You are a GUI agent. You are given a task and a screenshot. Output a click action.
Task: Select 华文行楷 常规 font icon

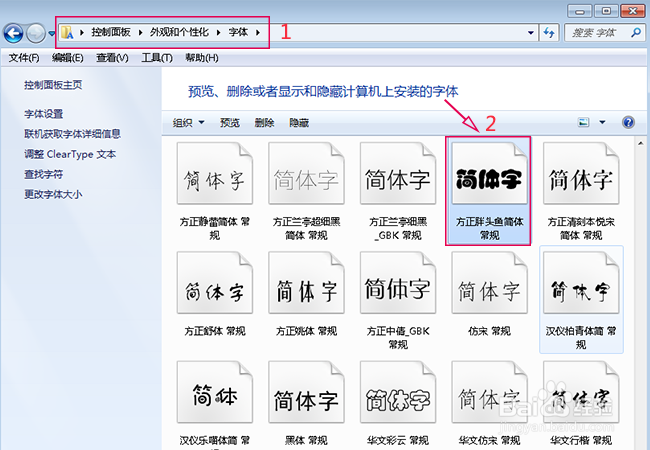click(581, 392)
